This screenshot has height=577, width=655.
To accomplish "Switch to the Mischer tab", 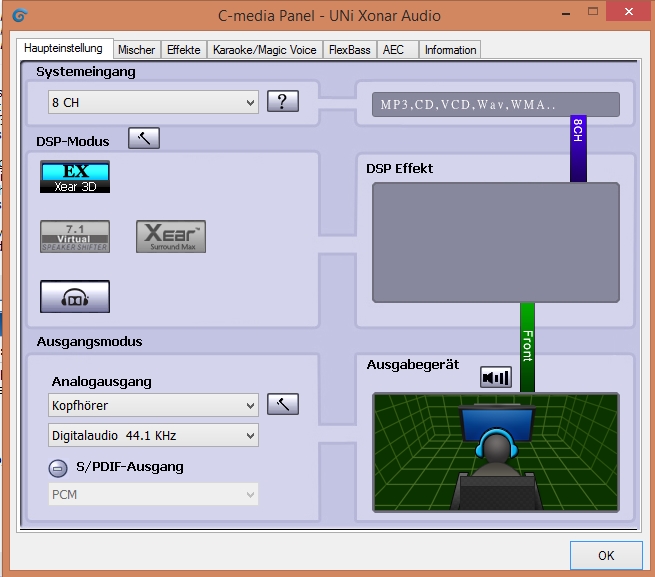I will (x=137, y=50).
